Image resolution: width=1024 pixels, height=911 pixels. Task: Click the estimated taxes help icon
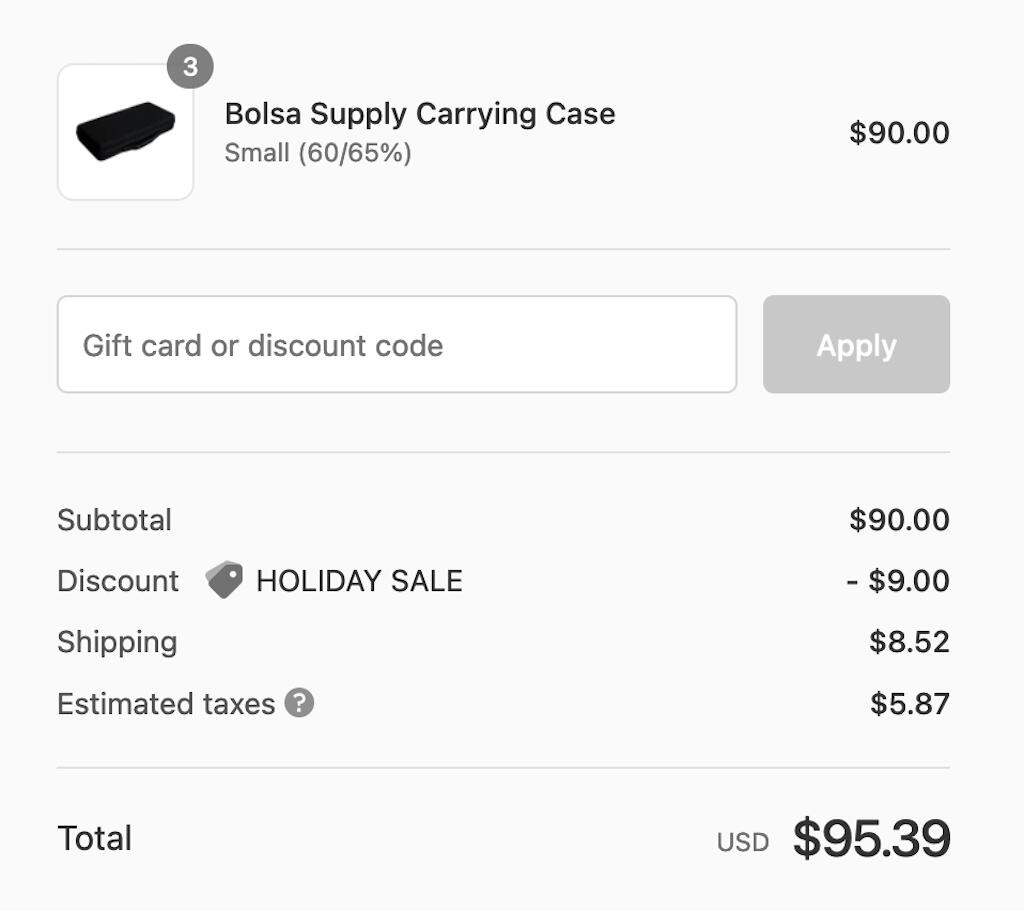point(299,703)
